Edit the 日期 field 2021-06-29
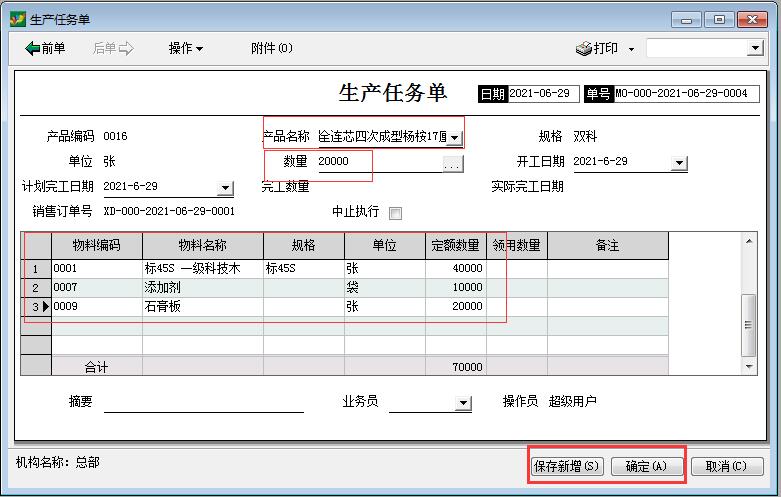Screen dimensions: 781x497 tap(543, 94)
